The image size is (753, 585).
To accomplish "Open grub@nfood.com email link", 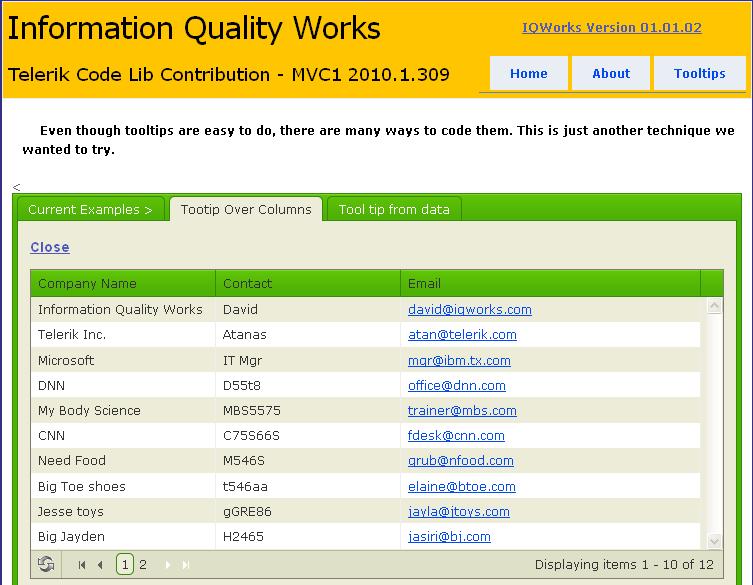I will [461, 460].
